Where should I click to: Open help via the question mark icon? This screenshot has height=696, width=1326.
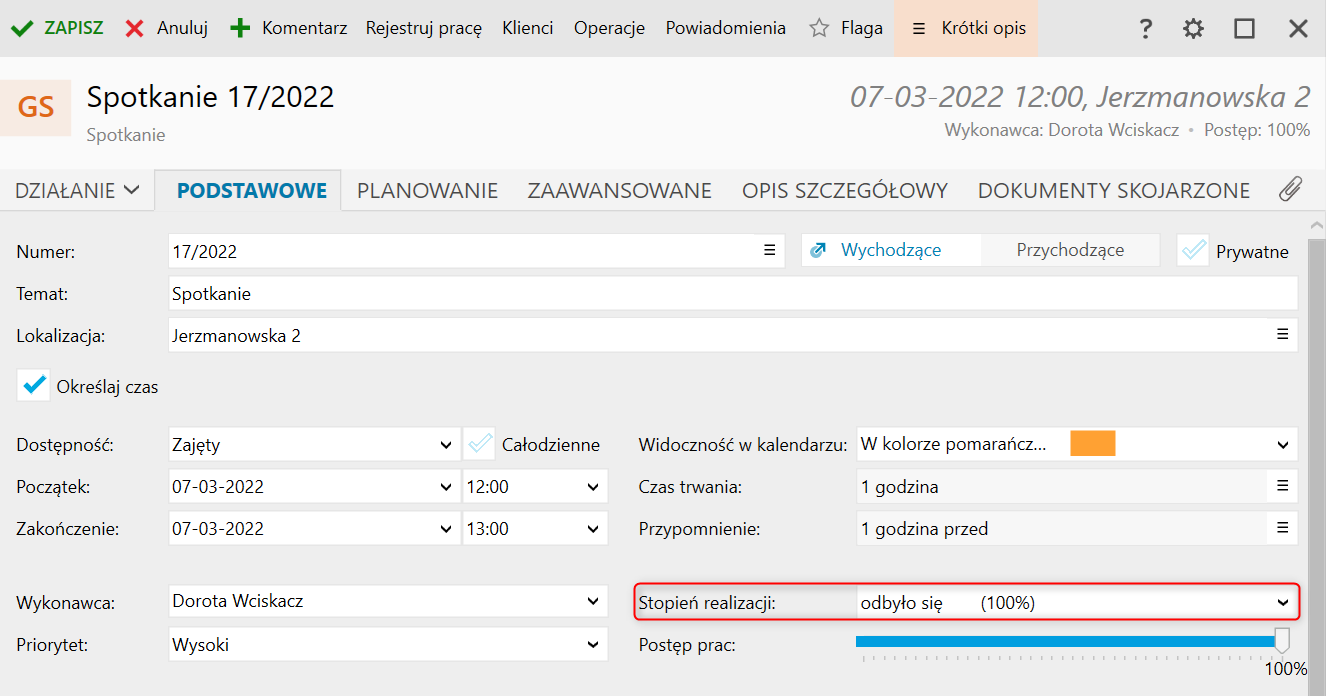point(1146,28)
